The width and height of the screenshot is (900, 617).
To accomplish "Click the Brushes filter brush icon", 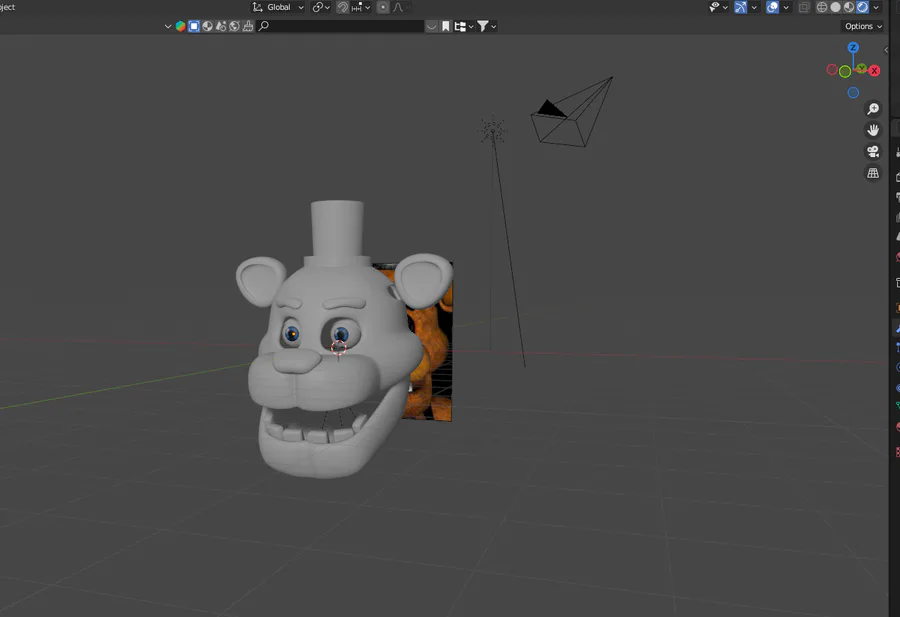I will point(247,26).
